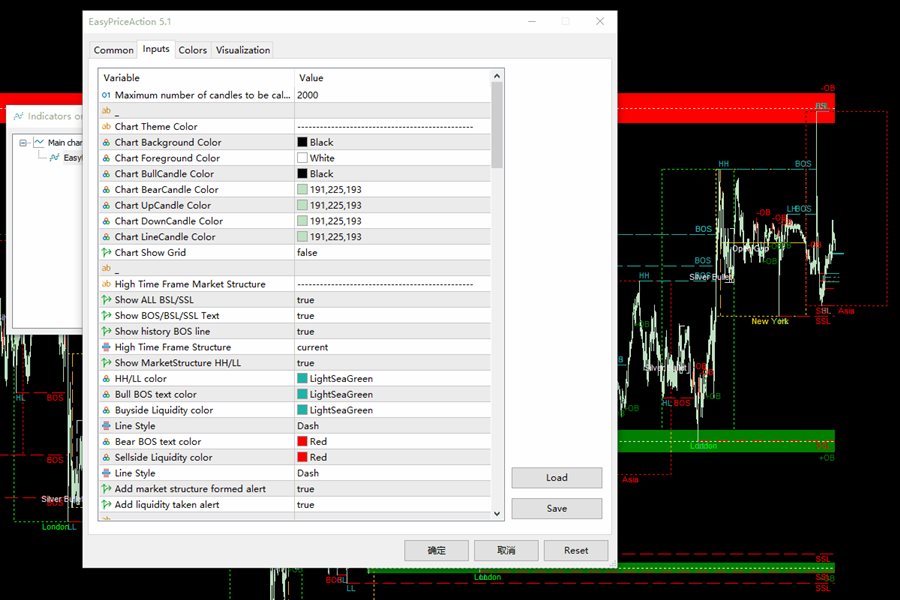This screenshot has height=600, width=900.
Task: Click the enum icon beside High Time Frame Structure
Action: point(106,348)
